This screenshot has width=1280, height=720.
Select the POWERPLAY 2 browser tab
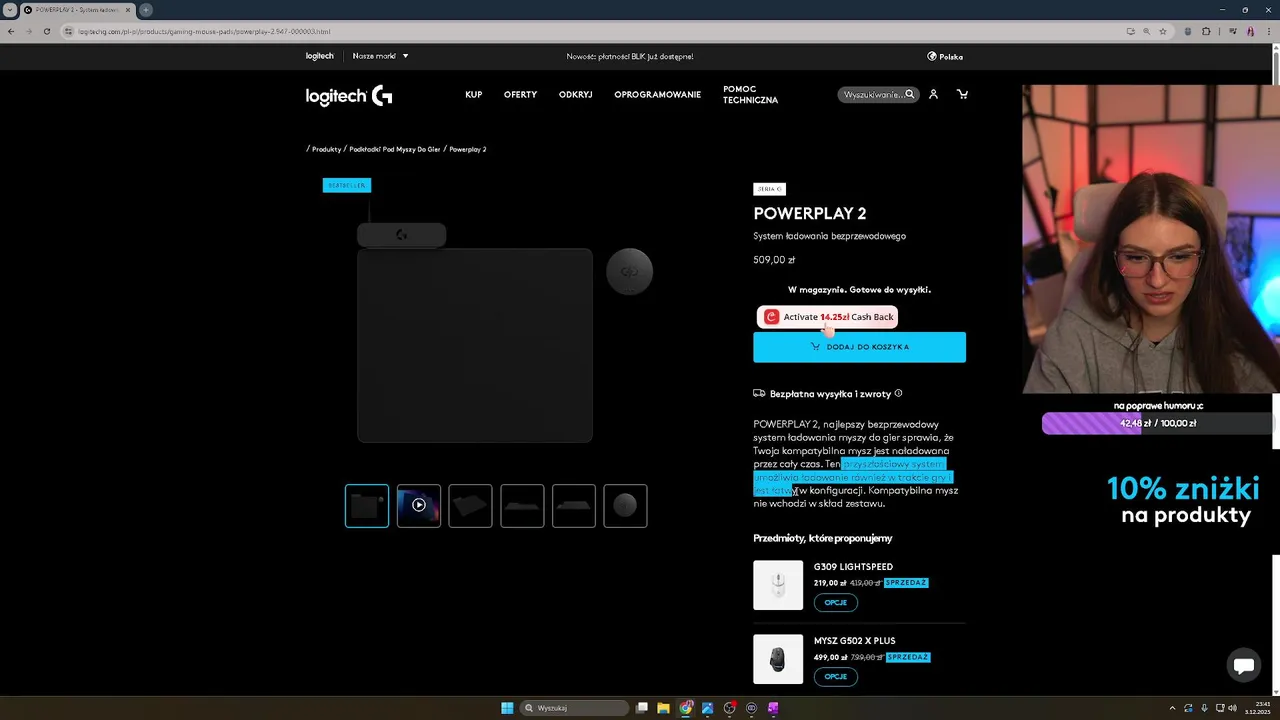(x=76, y=10)
